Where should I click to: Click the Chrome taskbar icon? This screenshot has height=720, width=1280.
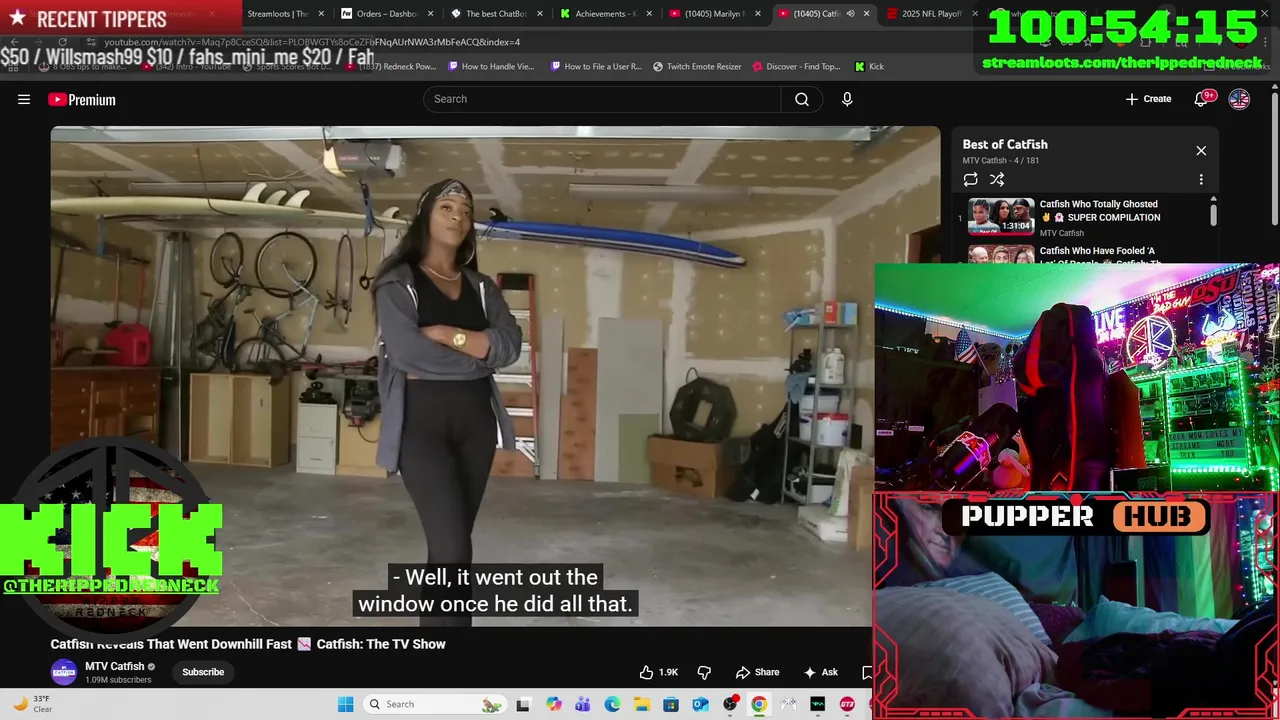759,704
